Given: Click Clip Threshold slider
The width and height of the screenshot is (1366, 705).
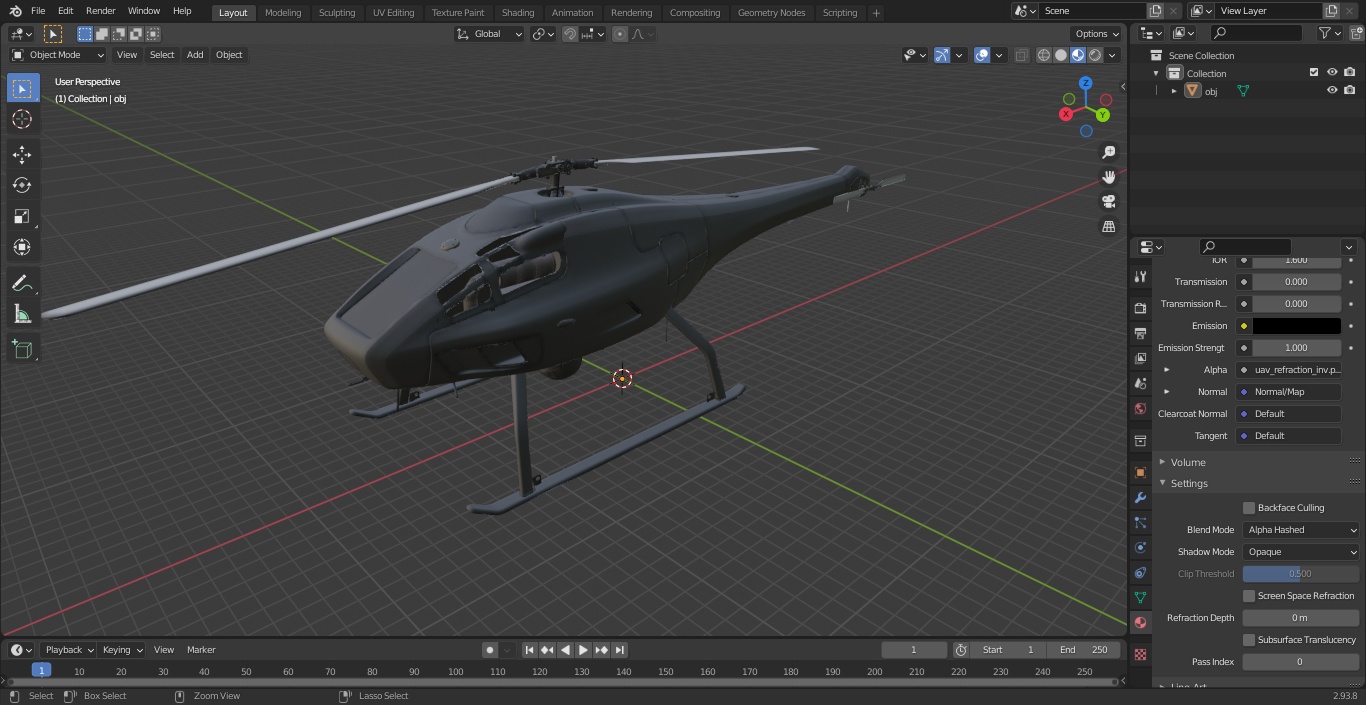Looking at the screenshot, I should (x=1301, y=574).
